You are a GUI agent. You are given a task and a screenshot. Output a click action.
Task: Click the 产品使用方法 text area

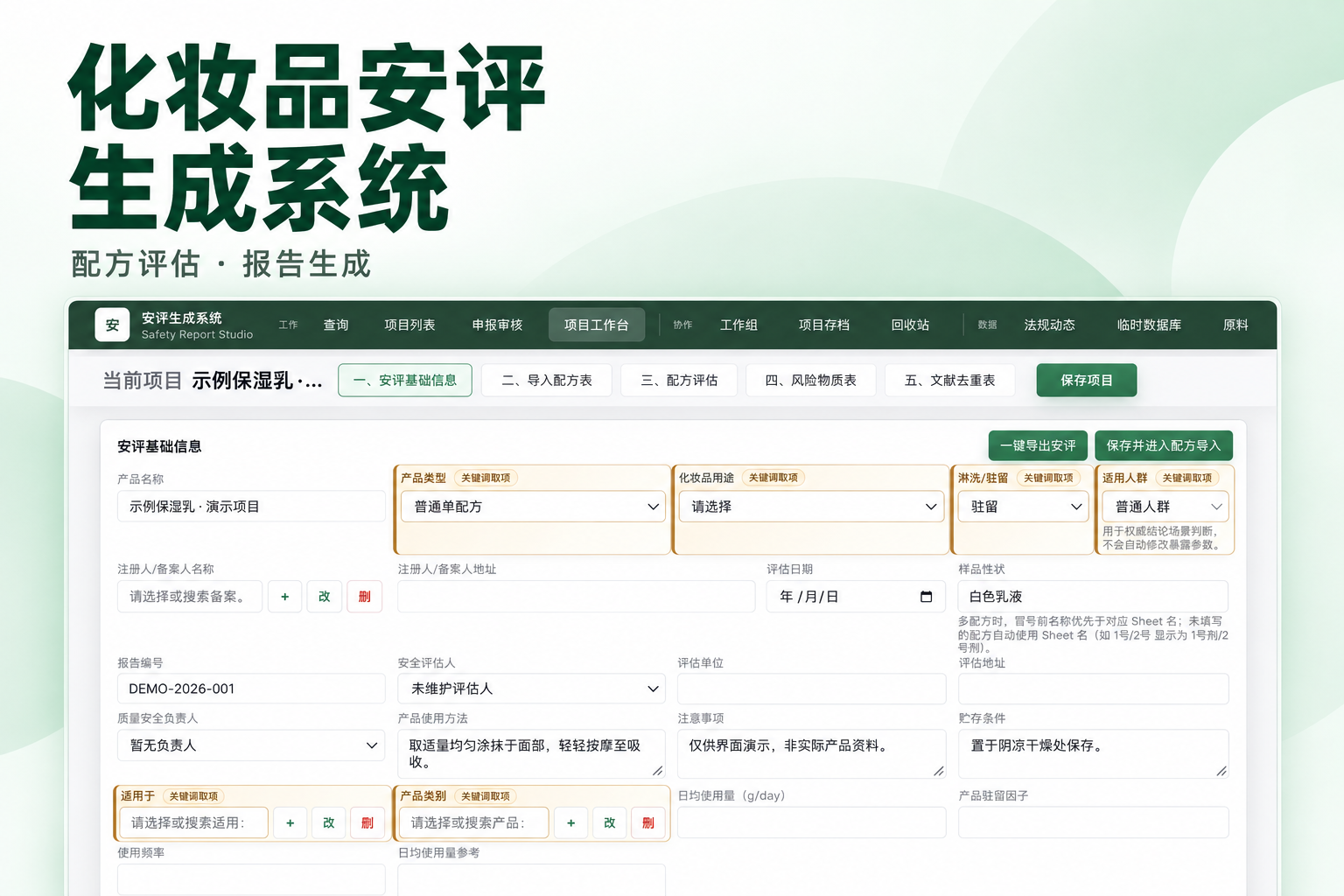point(532,753)
